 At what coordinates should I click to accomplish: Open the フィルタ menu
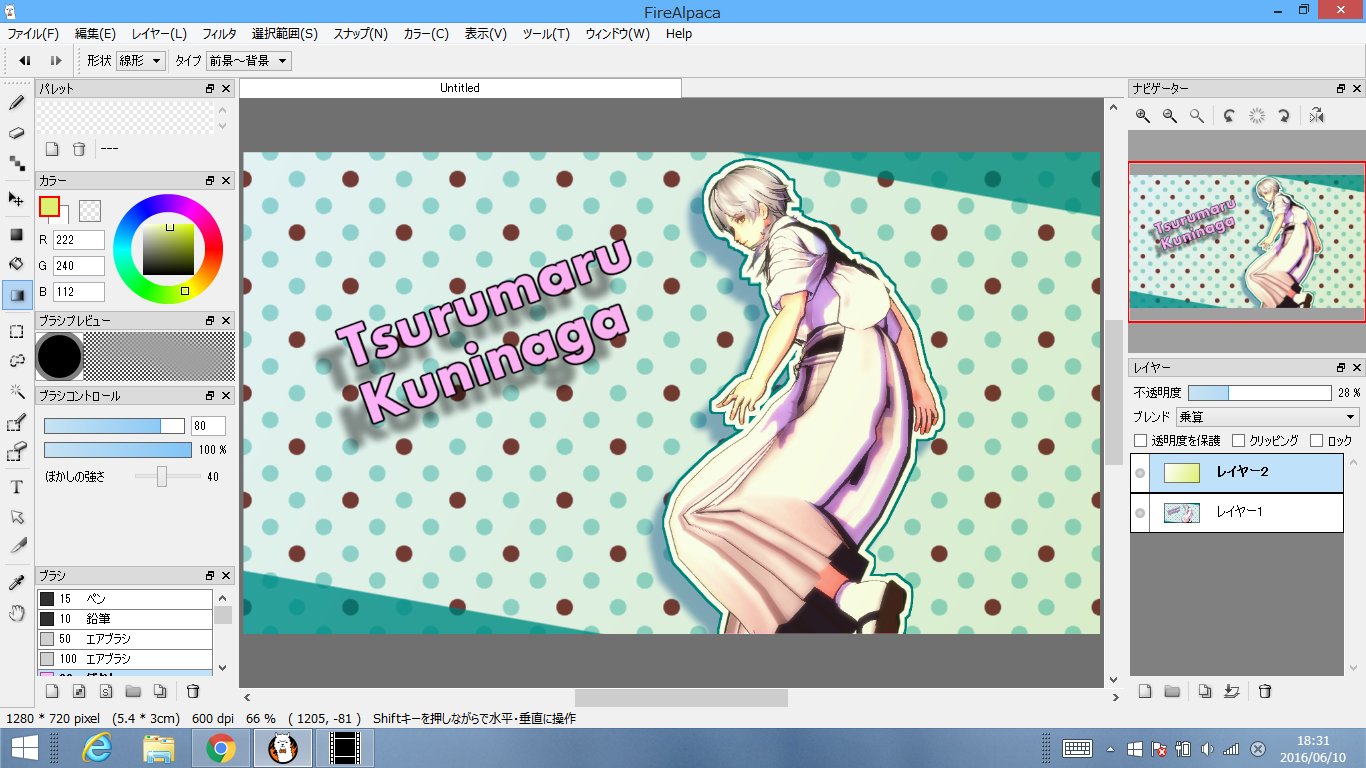point(219,34)
